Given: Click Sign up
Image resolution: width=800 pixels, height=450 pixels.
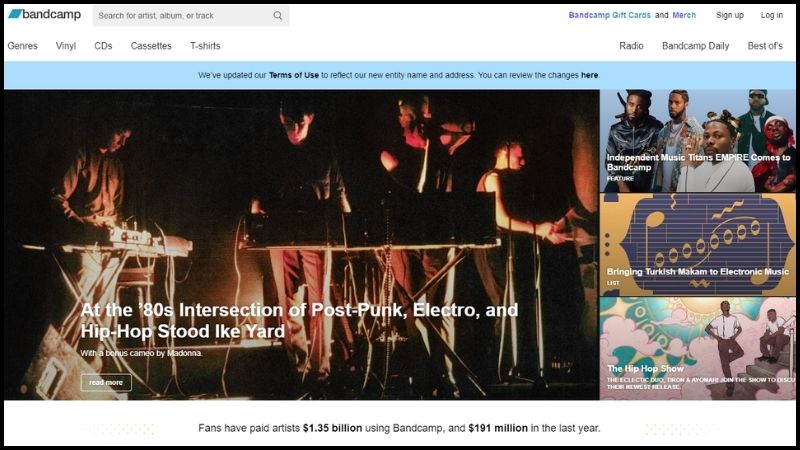Looking at the screenshot, I should (730, 16).
